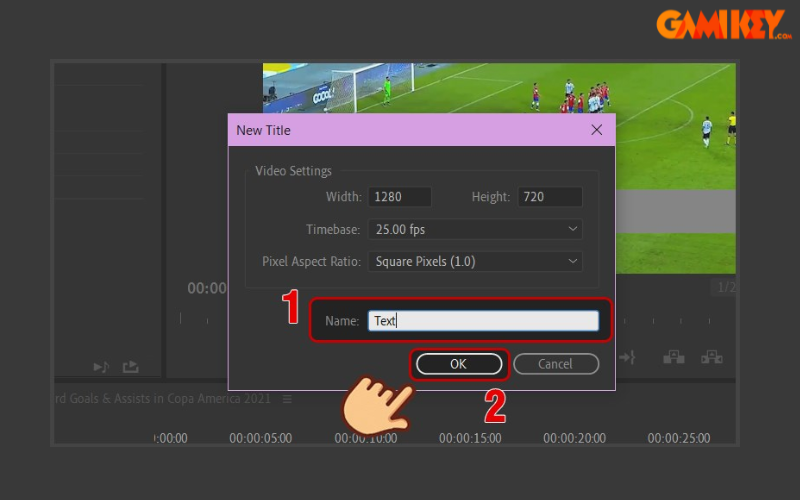Click the Name text field
Viewport: 800px width, 500px height.
click(483, 320)
